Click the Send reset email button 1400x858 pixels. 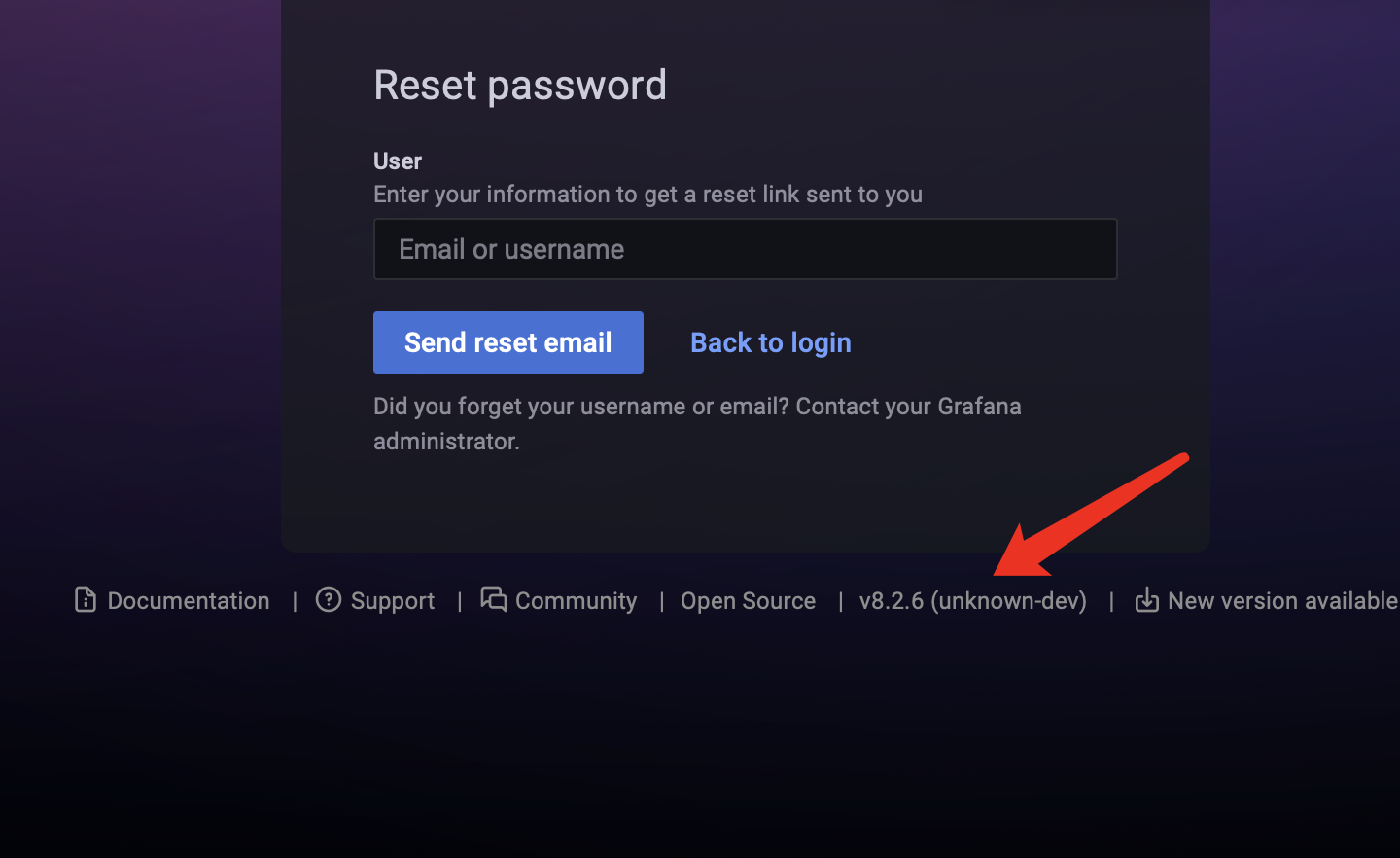(508, 342)
